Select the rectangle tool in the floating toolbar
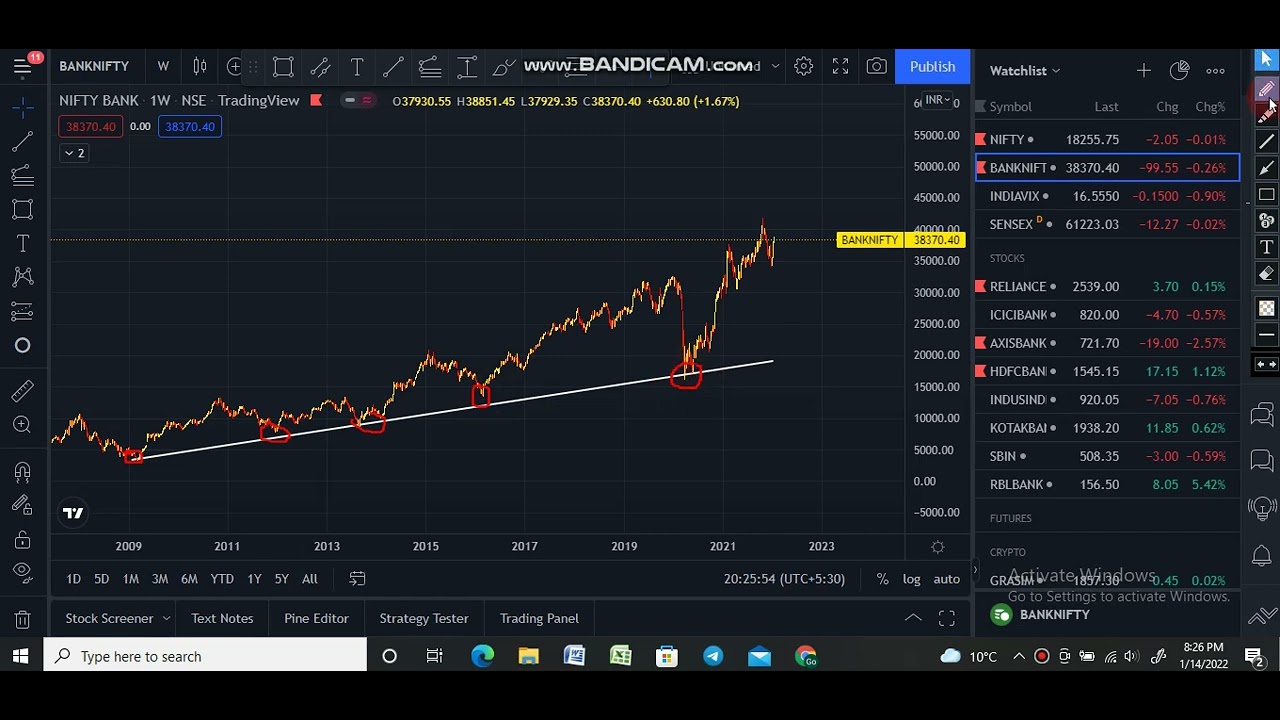 (283, 67)
